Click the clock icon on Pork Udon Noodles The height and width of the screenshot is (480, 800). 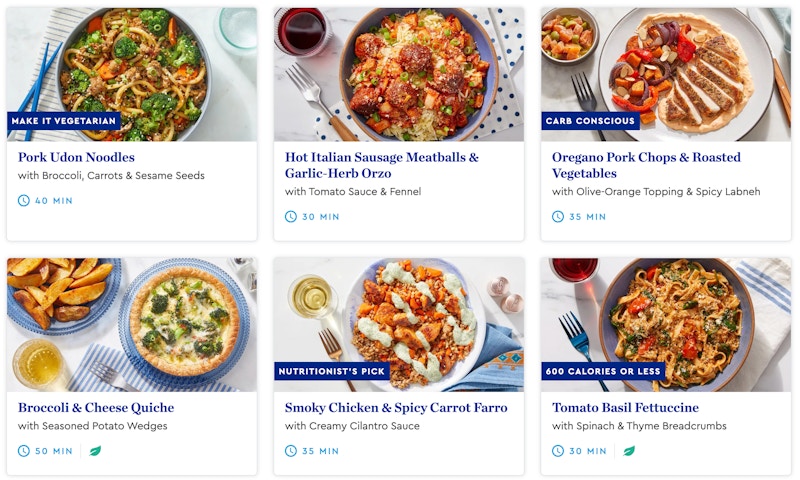coord(24,201)
